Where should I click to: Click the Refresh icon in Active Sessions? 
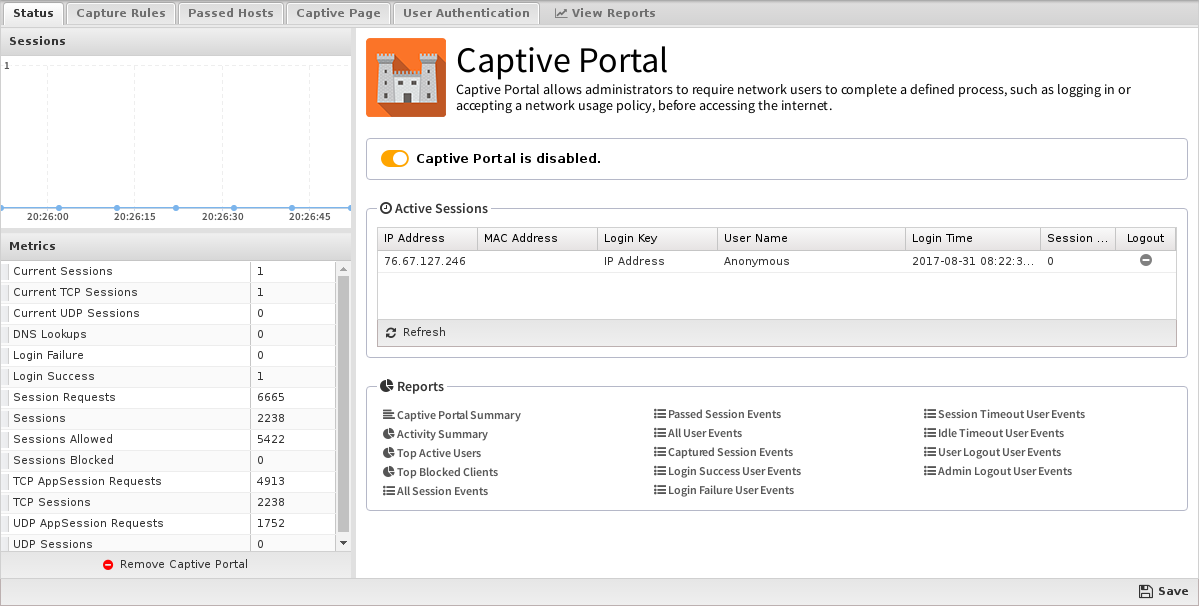(x=391, y=333)
